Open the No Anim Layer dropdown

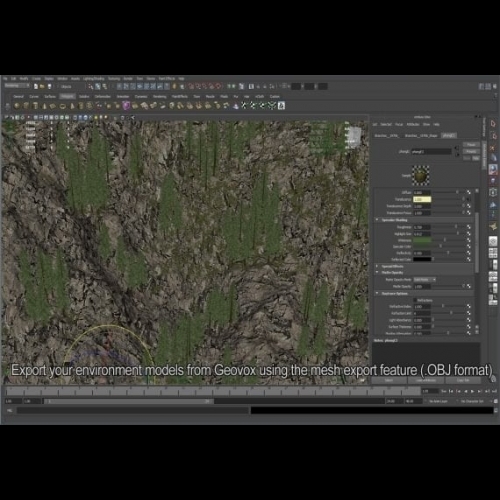[x=439, y=401]
